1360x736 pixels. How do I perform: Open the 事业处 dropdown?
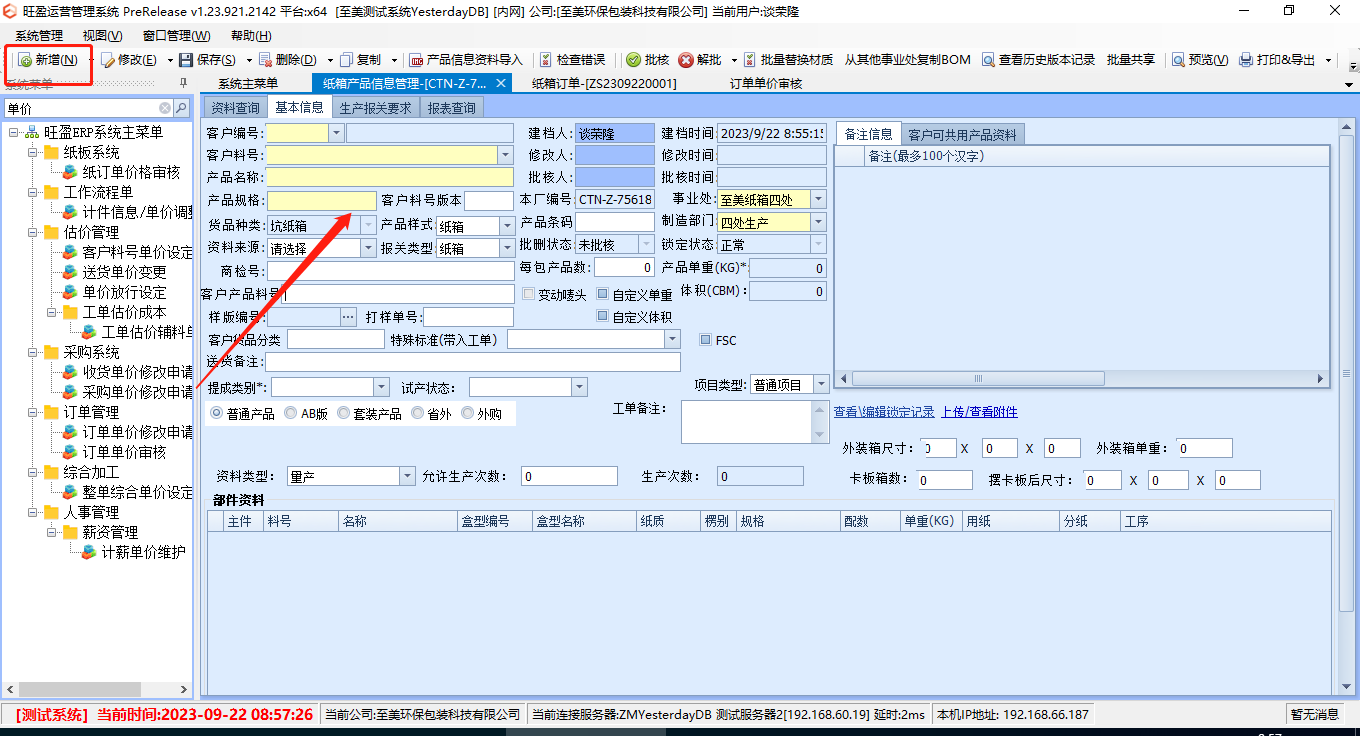819,199
